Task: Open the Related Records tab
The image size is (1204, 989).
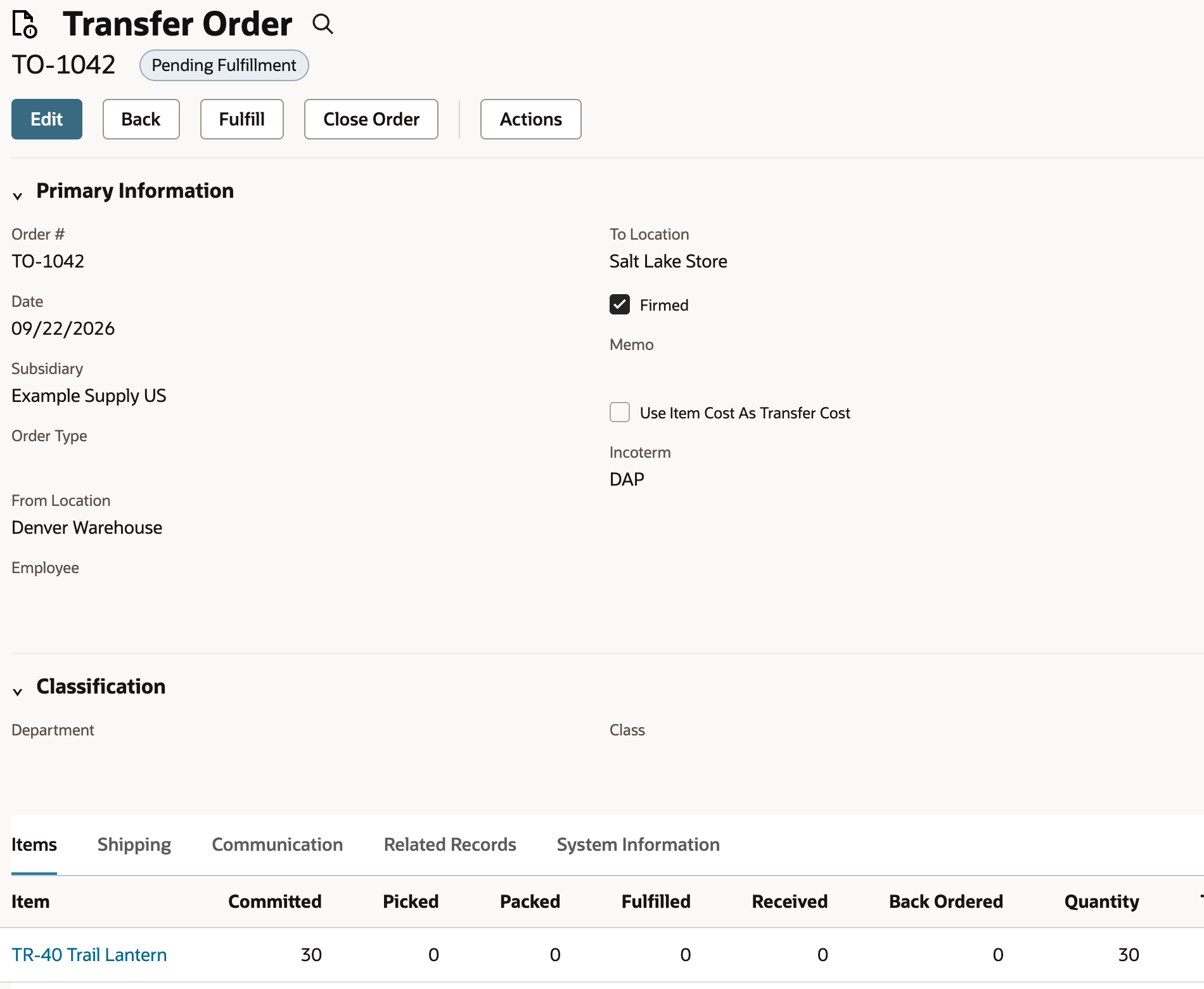Action: 450,844
